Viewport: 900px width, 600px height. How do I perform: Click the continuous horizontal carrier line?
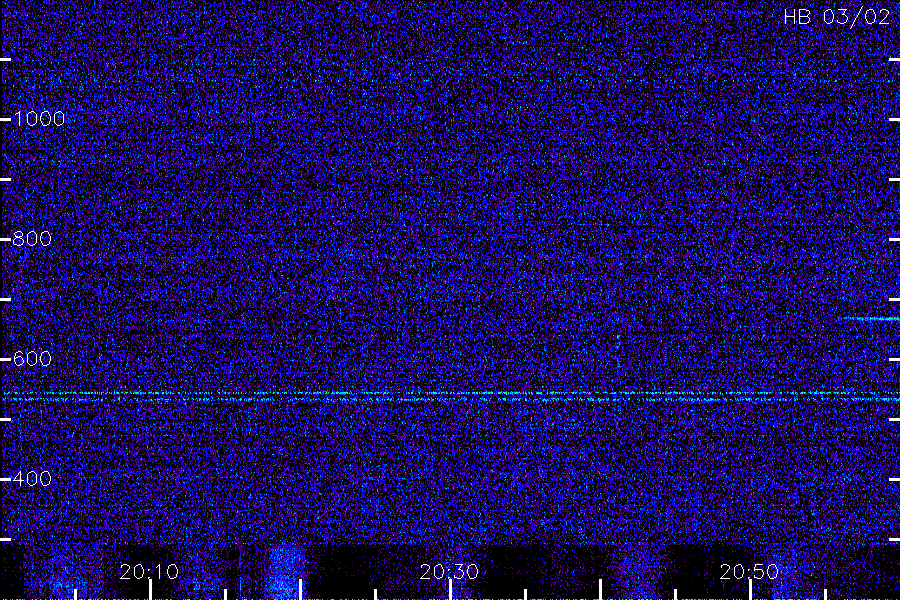click(450, 396)
